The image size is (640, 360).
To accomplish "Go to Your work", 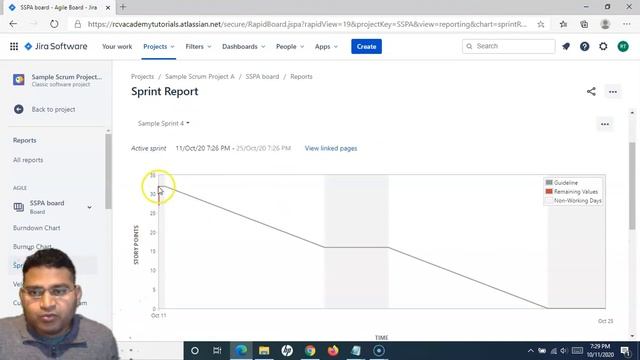I will (x=117, y=47).
